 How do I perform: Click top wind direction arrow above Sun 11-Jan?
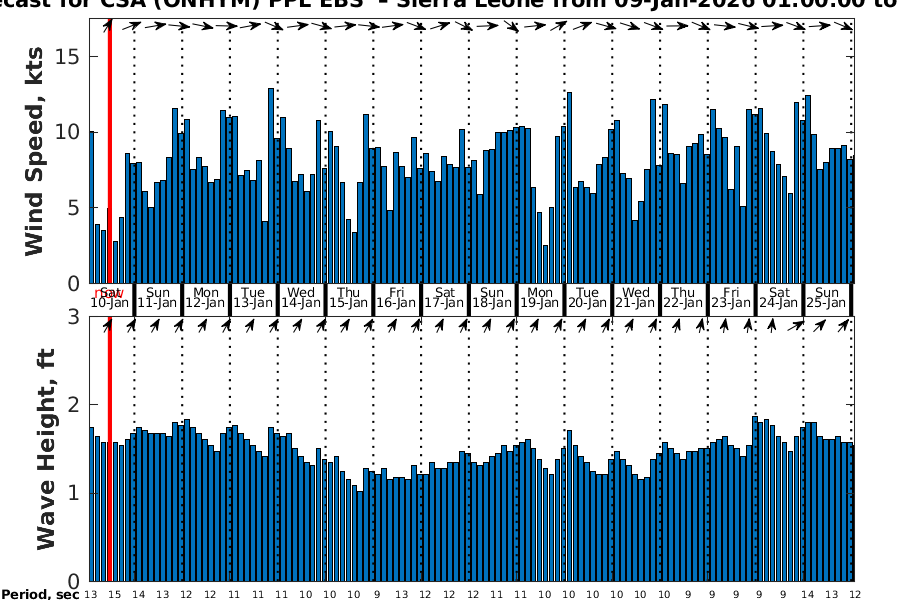(154, 26)
